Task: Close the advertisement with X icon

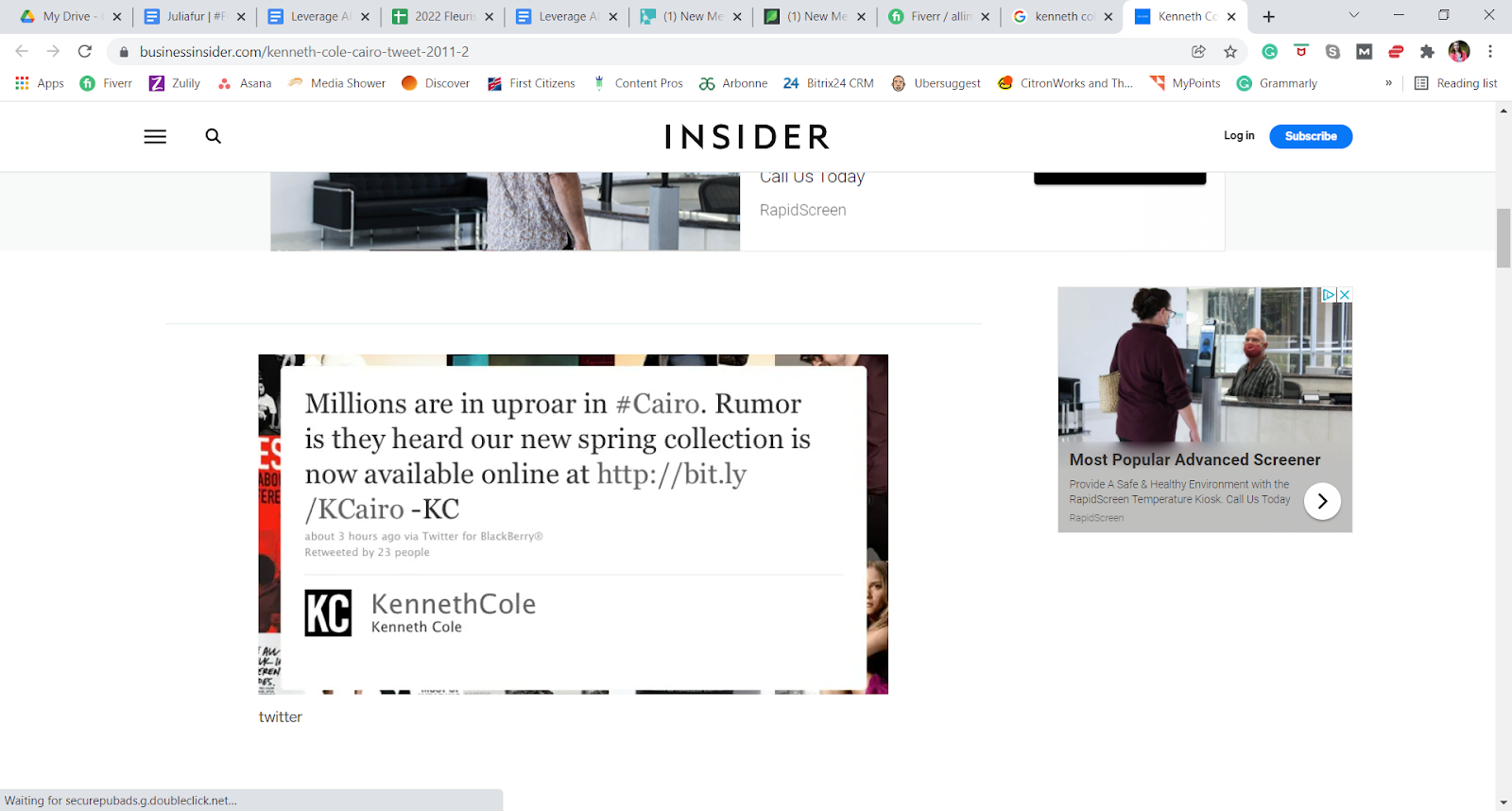Action: click(x=1345, y=295)
